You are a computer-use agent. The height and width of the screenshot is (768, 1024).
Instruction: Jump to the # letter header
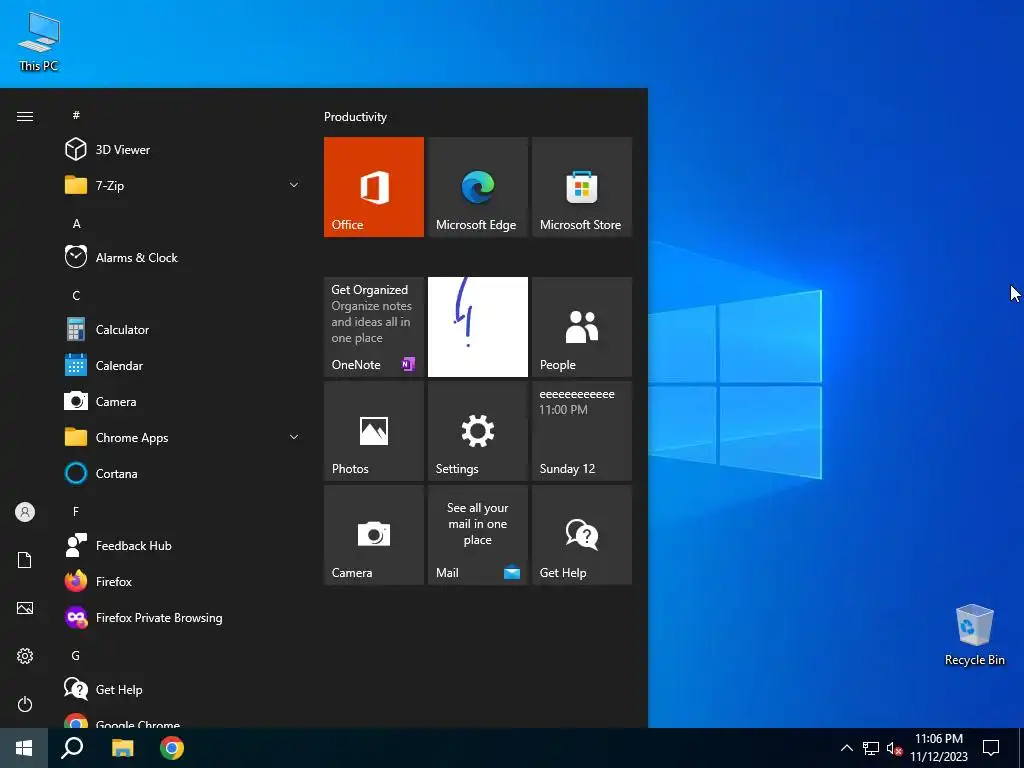pos(76,115)
